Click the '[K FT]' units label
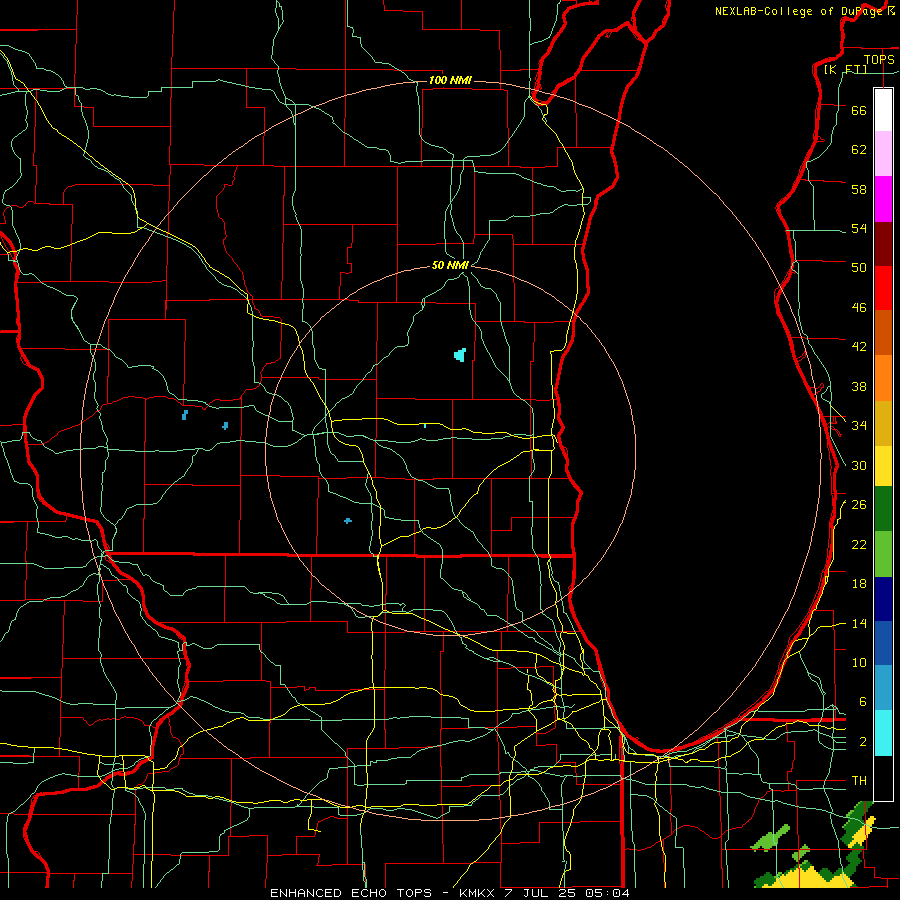900x900 pixels. tap(845, 69)
